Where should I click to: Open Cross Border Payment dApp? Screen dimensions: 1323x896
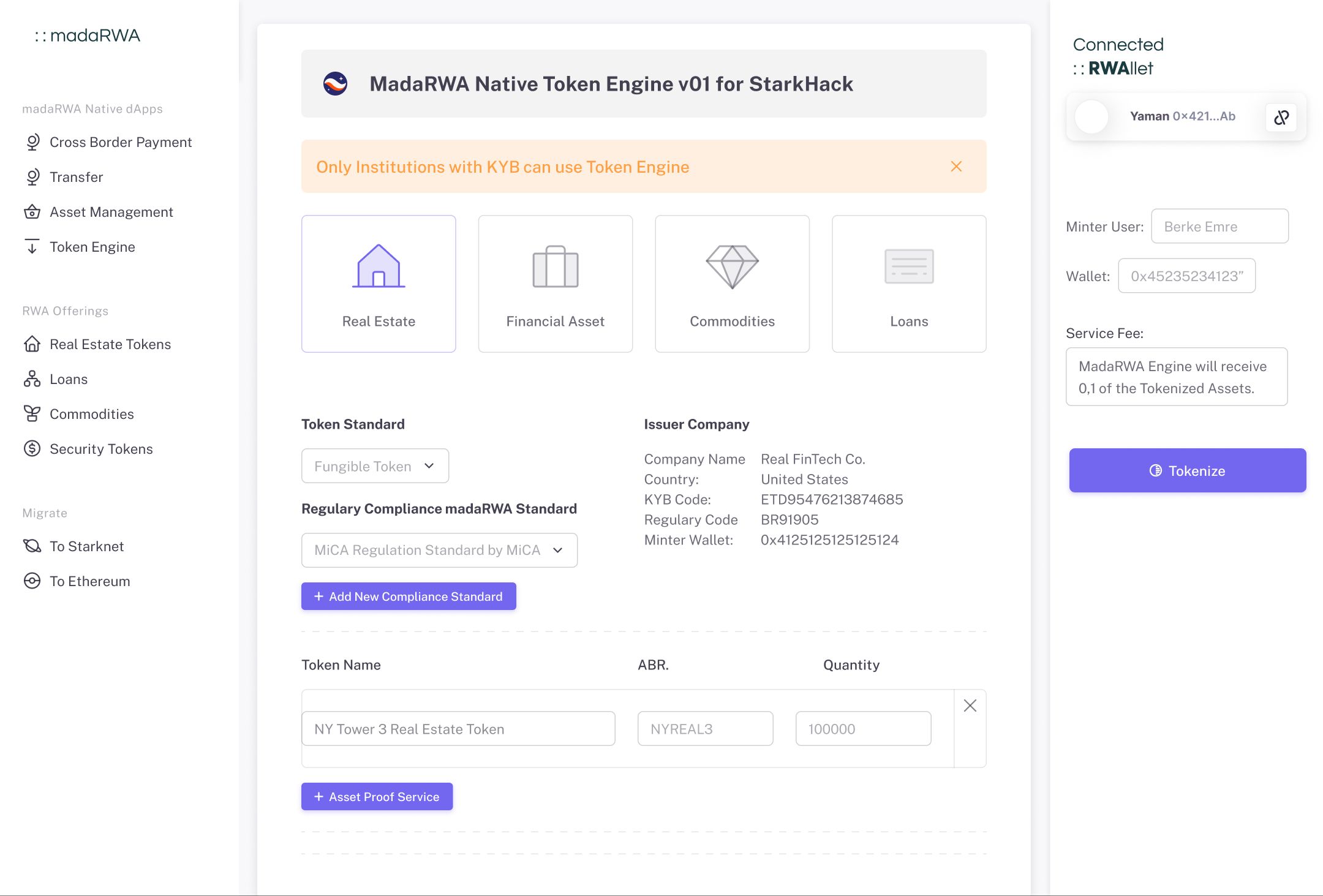point(108,142)
